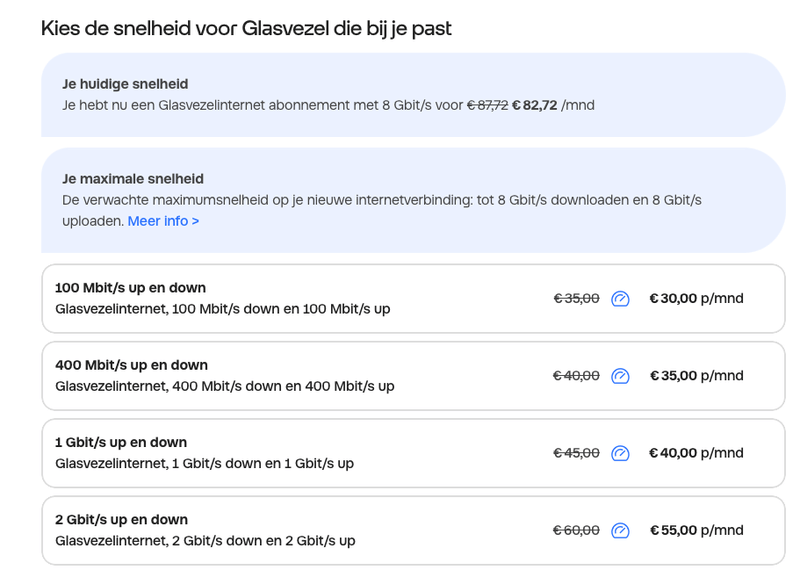Open the 'Meer info >' link
The height and width of the screenshot is (570, 800).
[x=163, y=220]
